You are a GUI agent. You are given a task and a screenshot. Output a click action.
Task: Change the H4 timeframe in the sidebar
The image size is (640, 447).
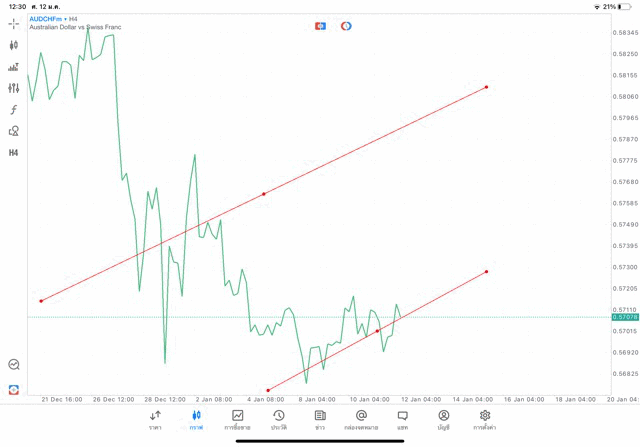click(x=14, y=153)
